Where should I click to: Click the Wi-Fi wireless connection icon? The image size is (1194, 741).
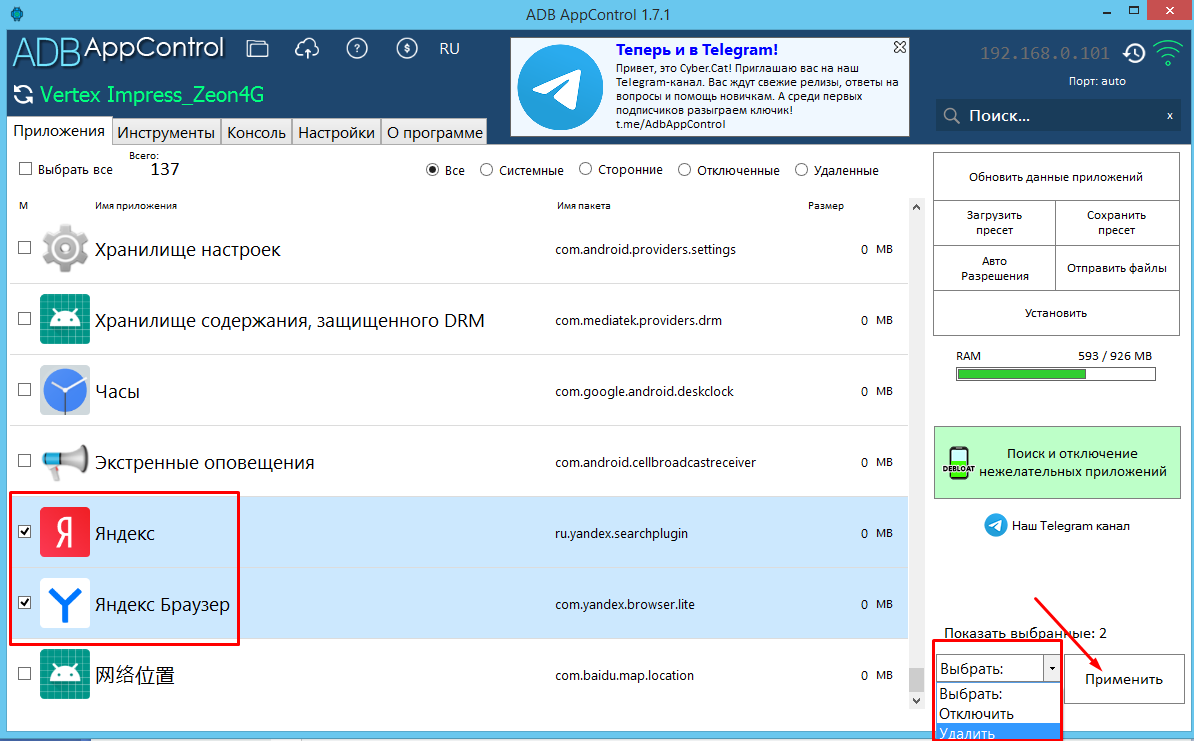point(1168,53)
